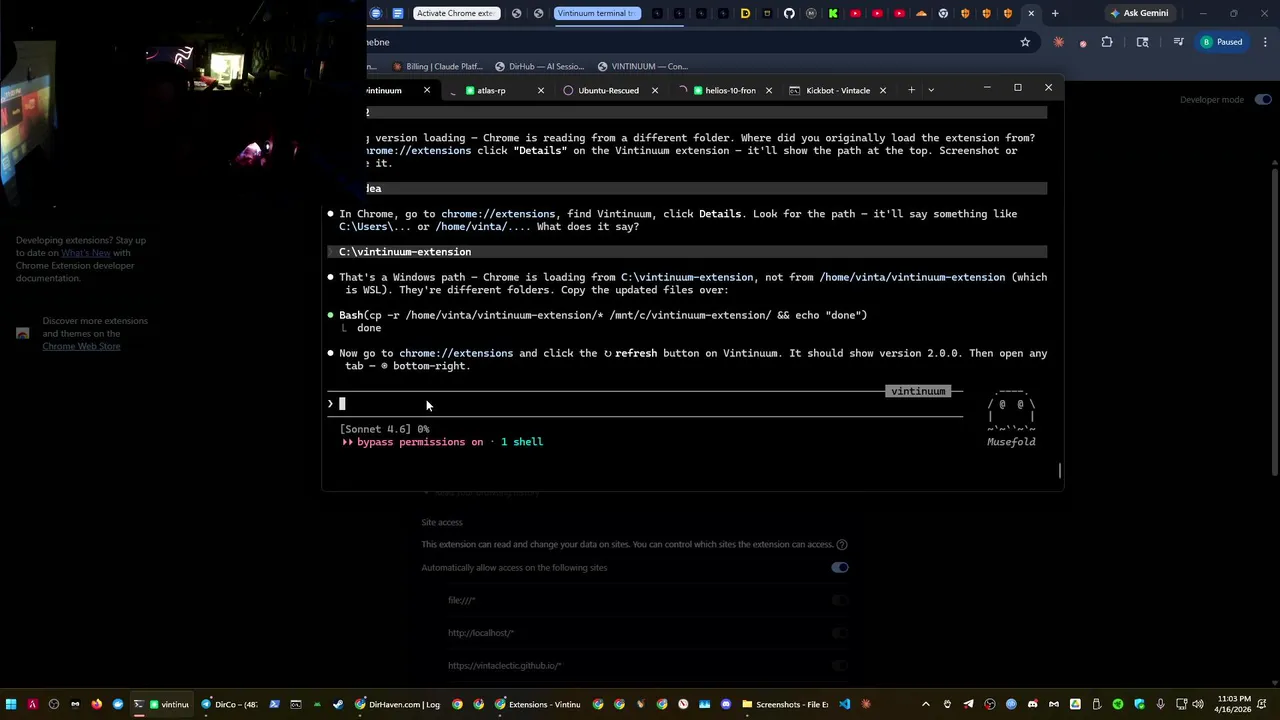Open notification center bell icon
The image size is (1280, 720).
[1262, 704]
